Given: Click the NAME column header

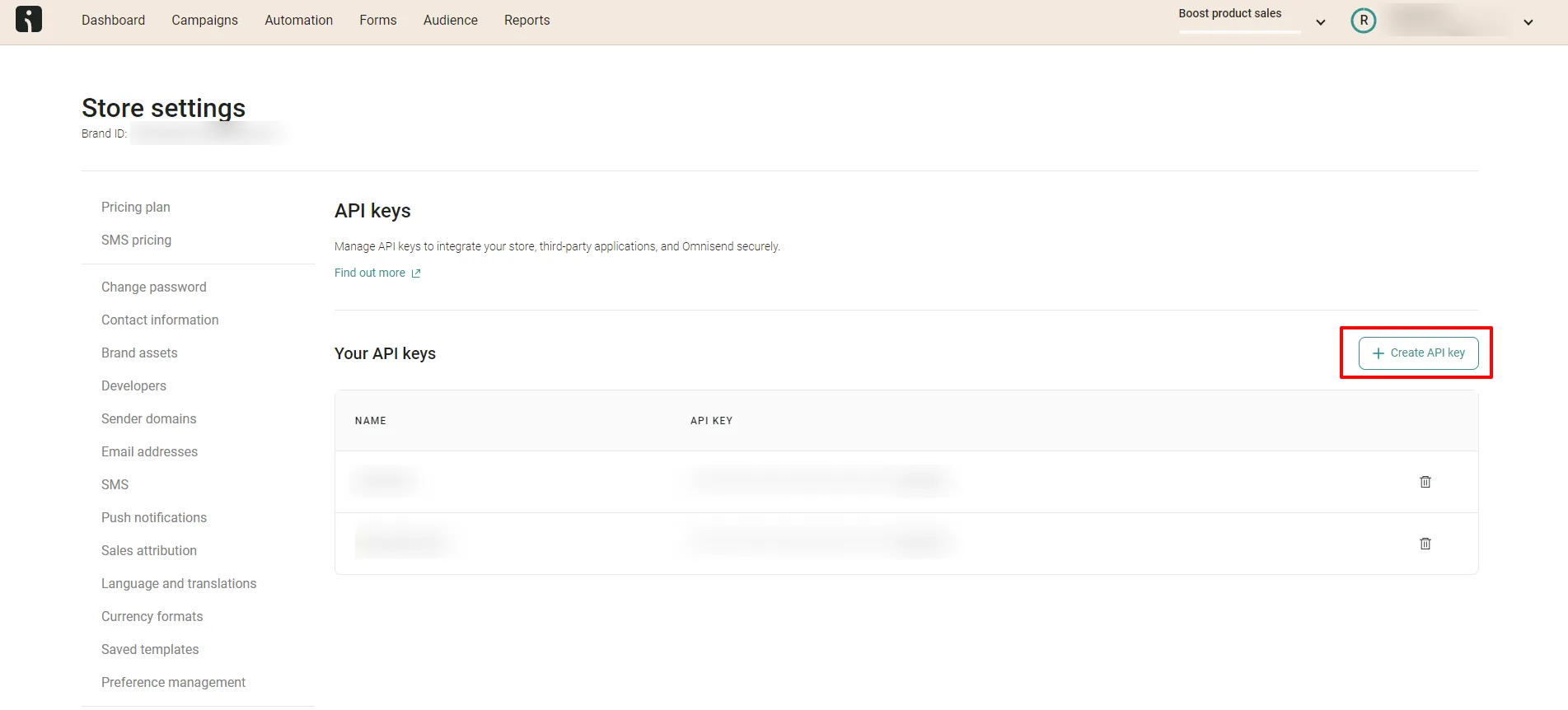Looking at the screenshot, I should pyautogui.click(x=371, y=421).
